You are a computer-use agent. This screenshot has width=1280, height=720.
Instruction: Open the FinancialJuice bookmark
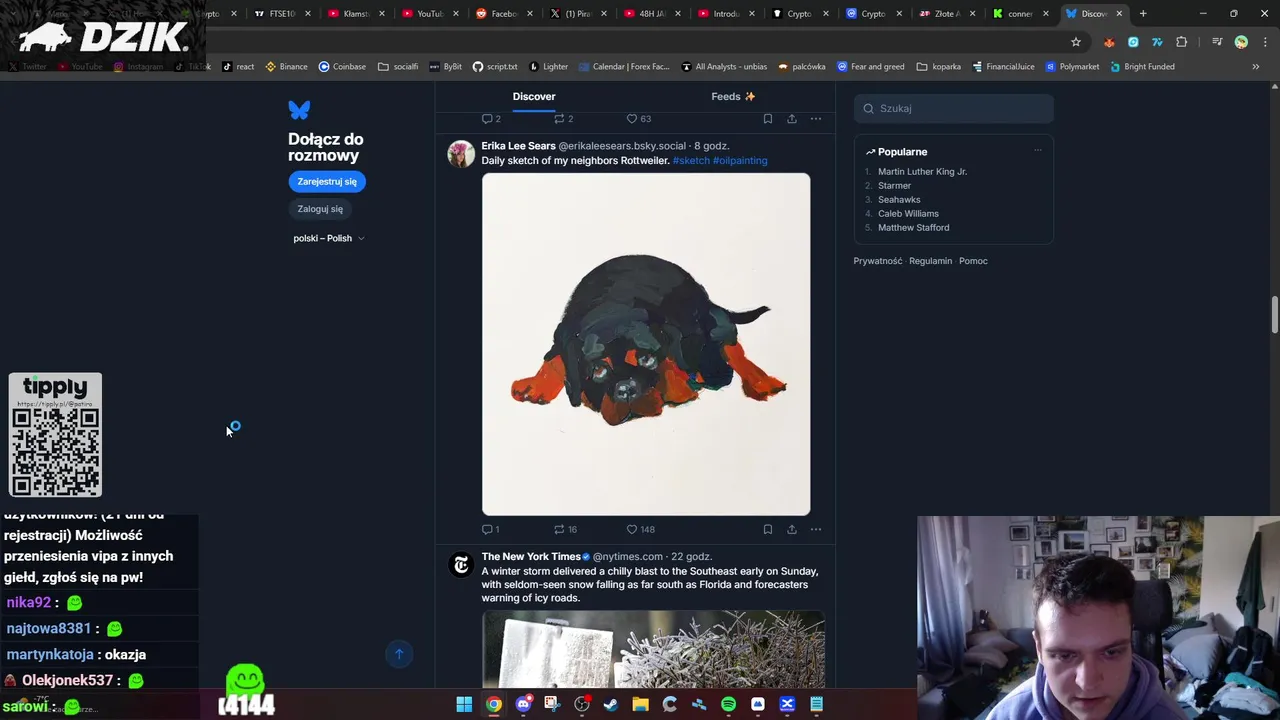coord(1003,66)
